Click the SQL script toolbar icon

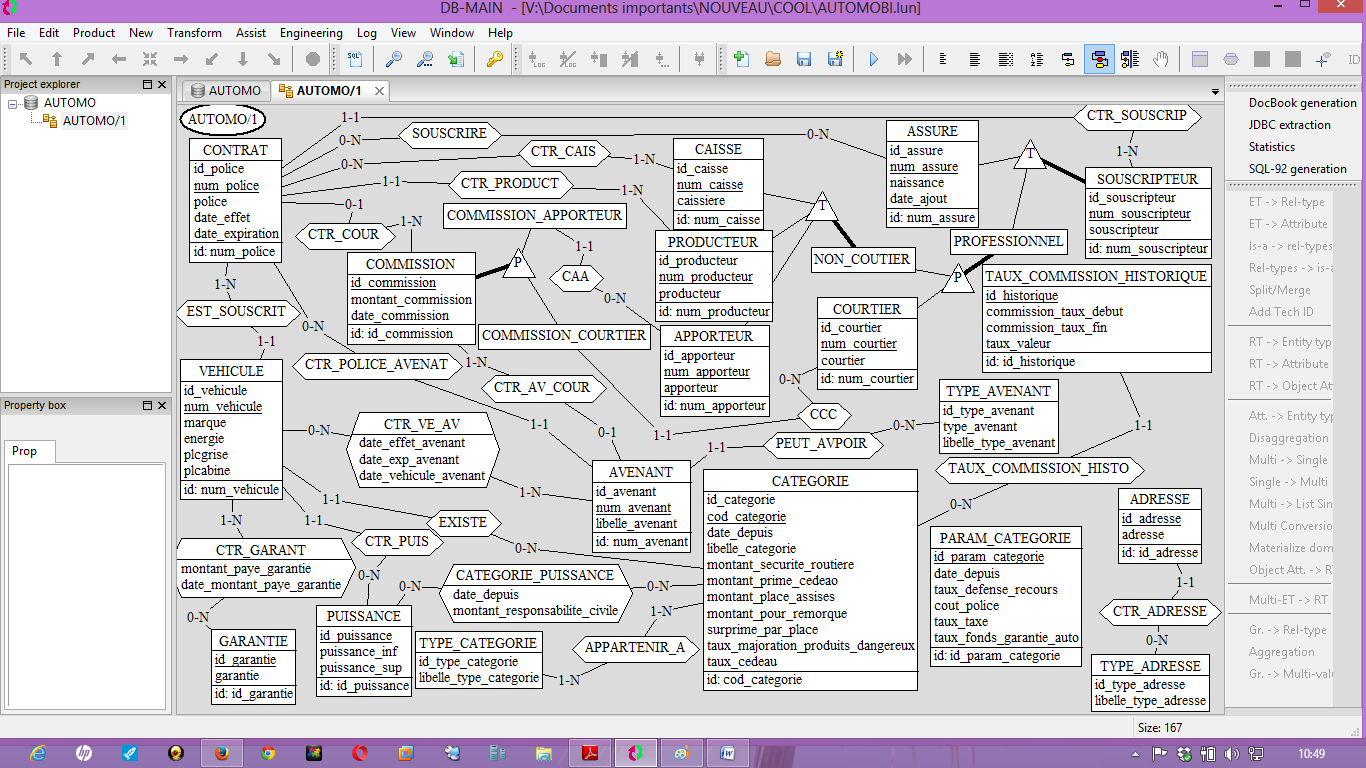pyautogui.click(x=355, y=59)
